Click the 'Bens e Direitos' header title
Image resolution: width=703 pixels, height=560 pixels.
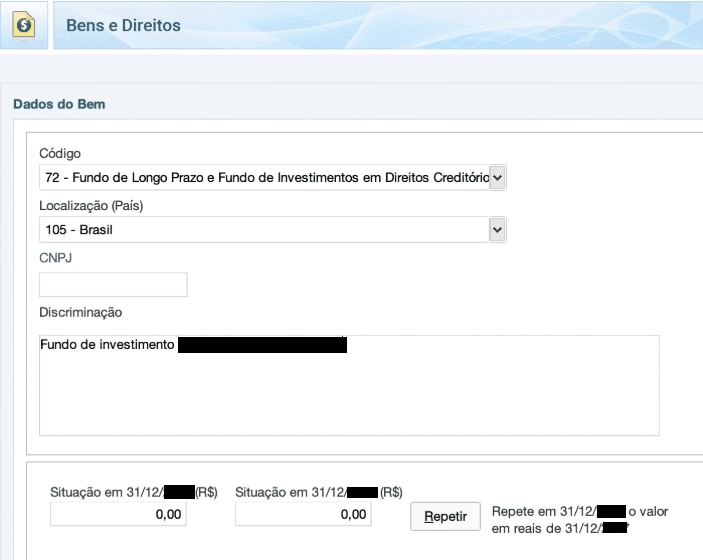point(123,25)
